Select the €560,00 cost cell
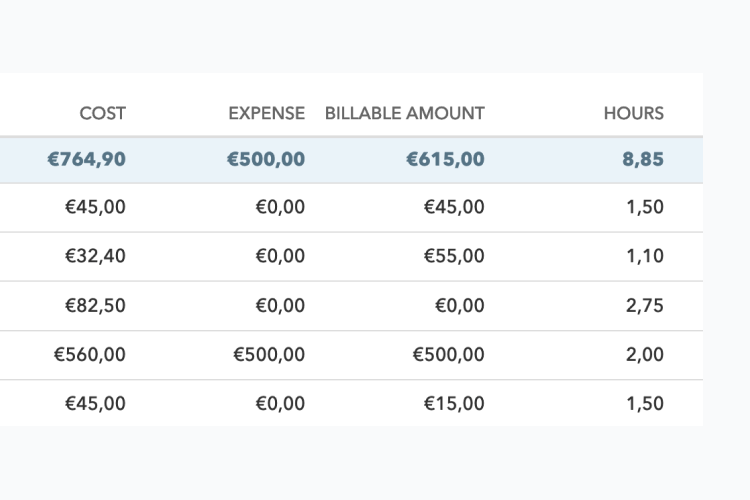 90,354
